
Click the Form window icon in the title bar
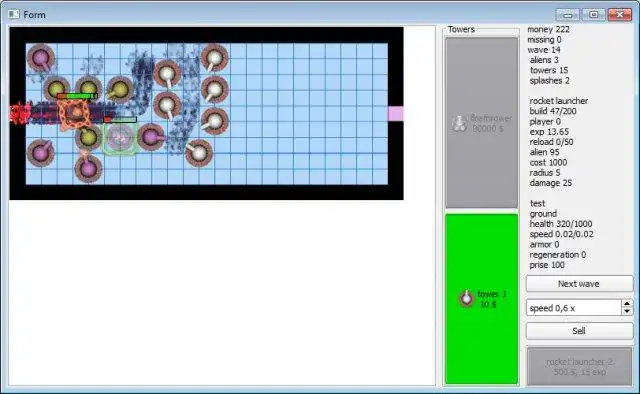tap(14, 14)
